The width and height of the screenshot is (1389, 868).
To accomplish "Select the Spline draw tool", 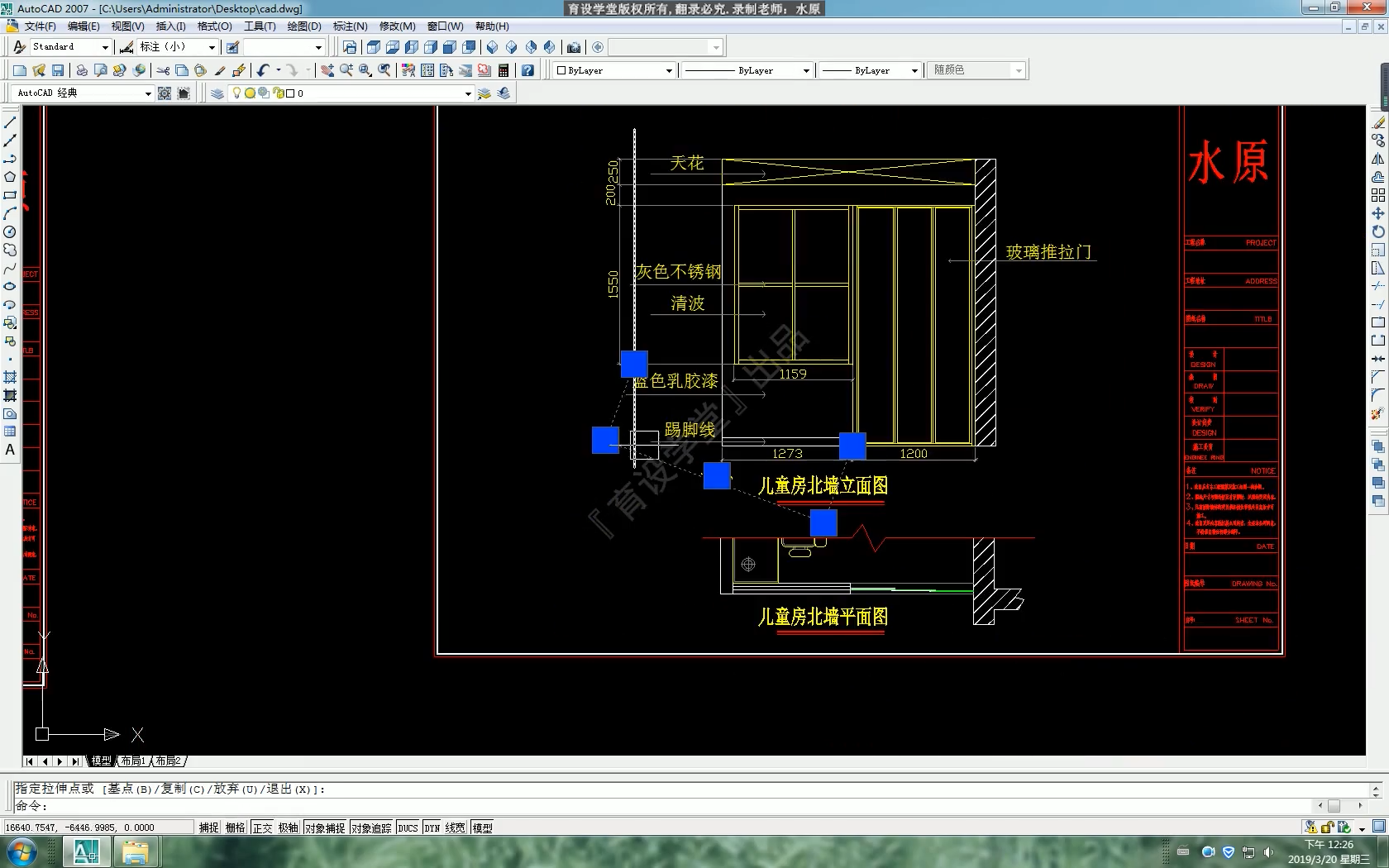I will pyautogui.click(x=10, y=268).
